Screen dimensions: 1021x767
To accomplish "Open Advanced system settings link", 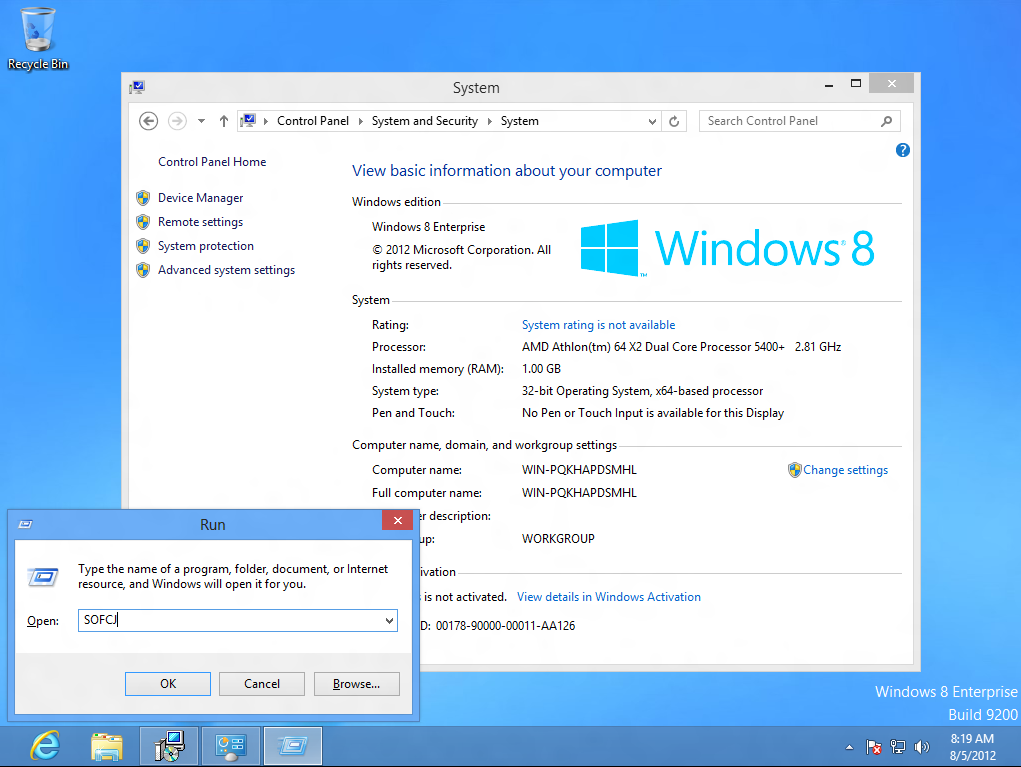I will tap(227, 270).
